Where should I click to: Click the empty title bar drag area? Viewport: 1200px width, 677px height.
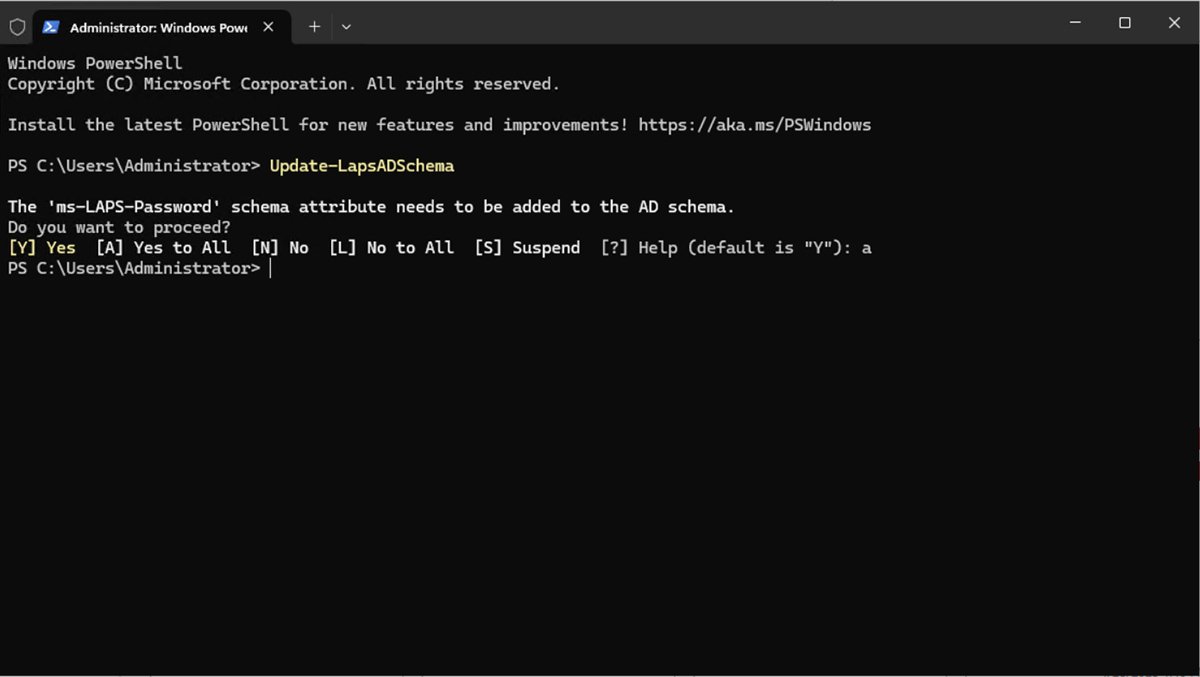click(x=700, y=23)
